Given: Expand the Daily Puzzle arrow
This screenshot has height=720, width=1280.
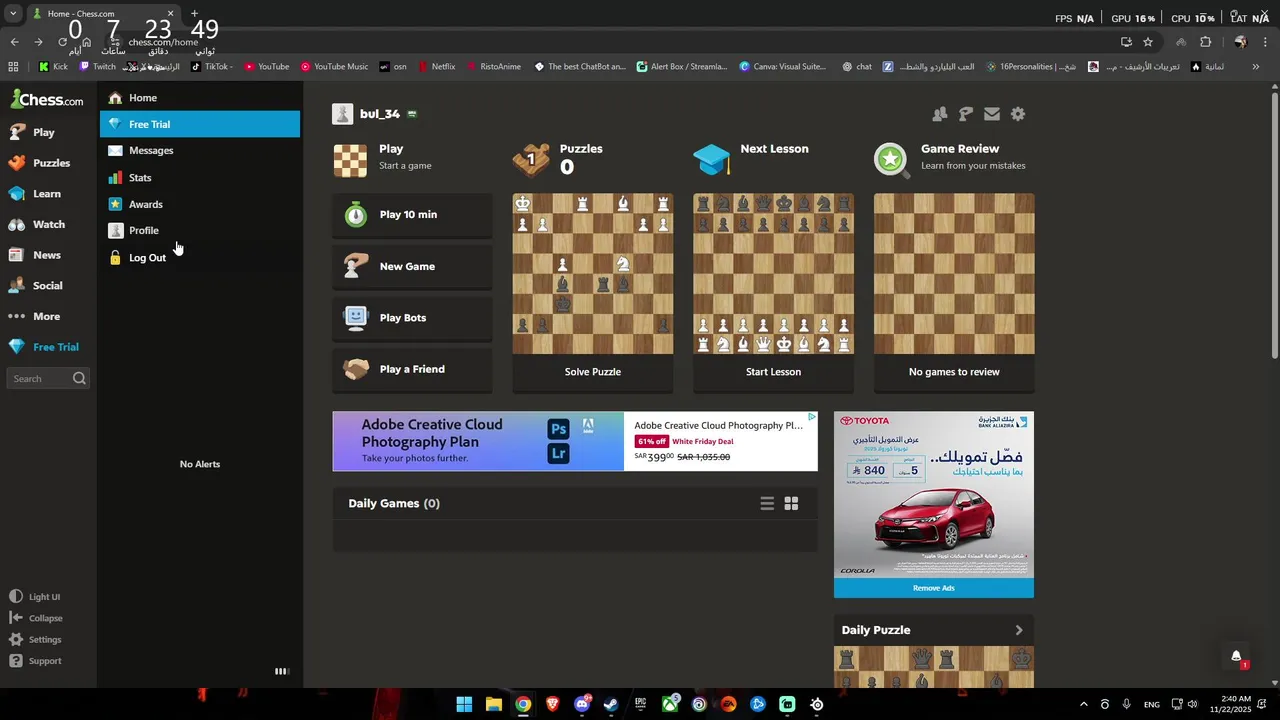Looking at the screenshot, I should pos(1019,630).
